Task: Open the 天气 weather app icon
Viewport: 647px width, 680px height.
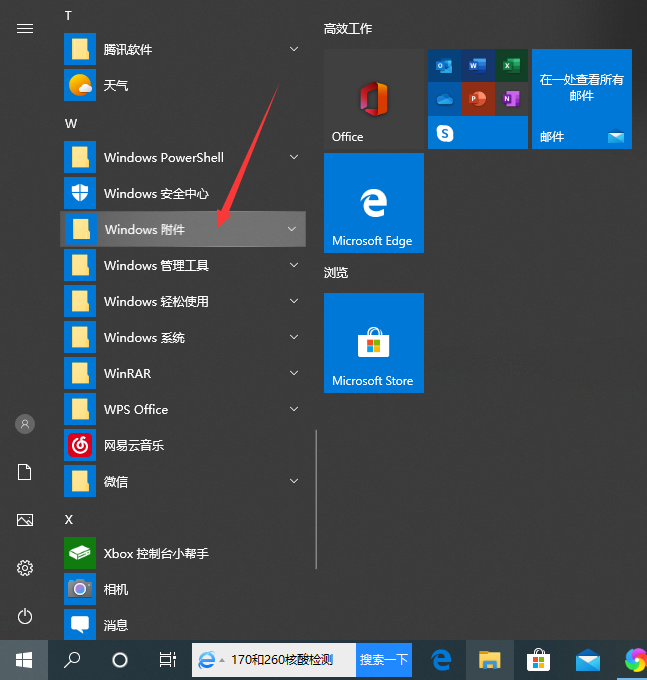Action: pyautogui.click(x=80, y=85)
